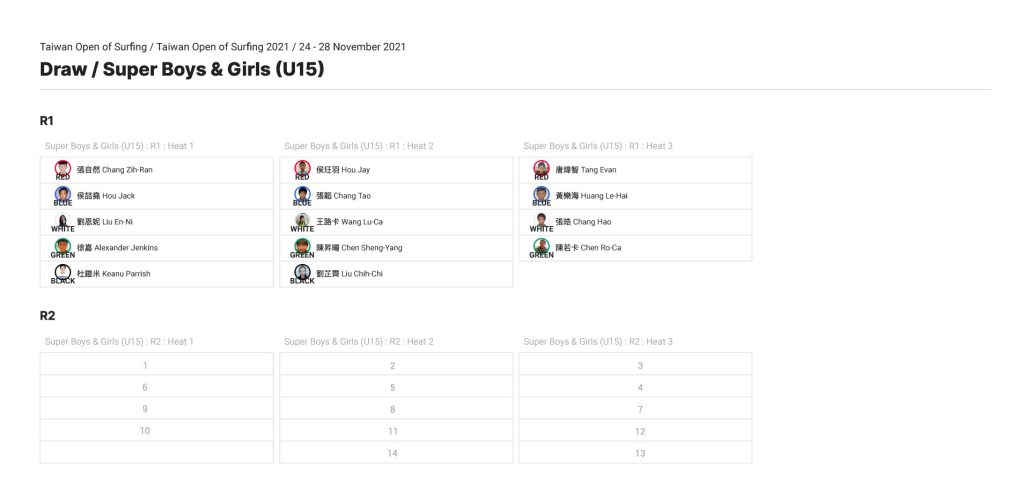Screen dimensions: 1030x491
Task: Click Hou Jack's blue jersey avatar
Action: click(62, 195)
